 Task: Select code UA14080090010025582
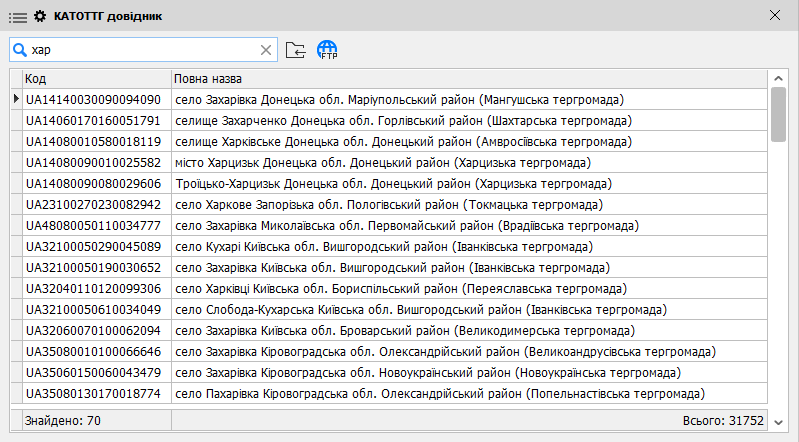(x=93, y=163)
